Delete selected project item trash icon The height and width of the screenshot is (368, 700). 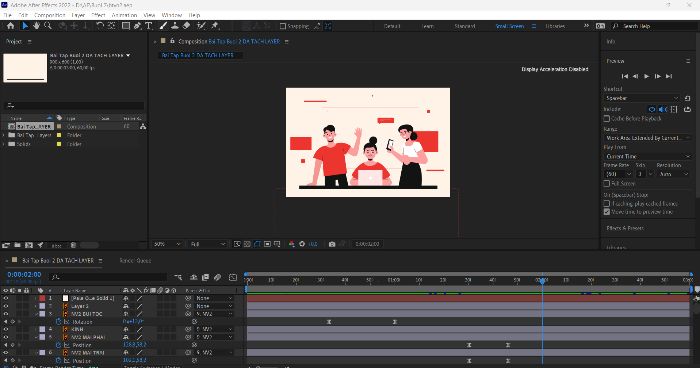[x=73, y=245]
